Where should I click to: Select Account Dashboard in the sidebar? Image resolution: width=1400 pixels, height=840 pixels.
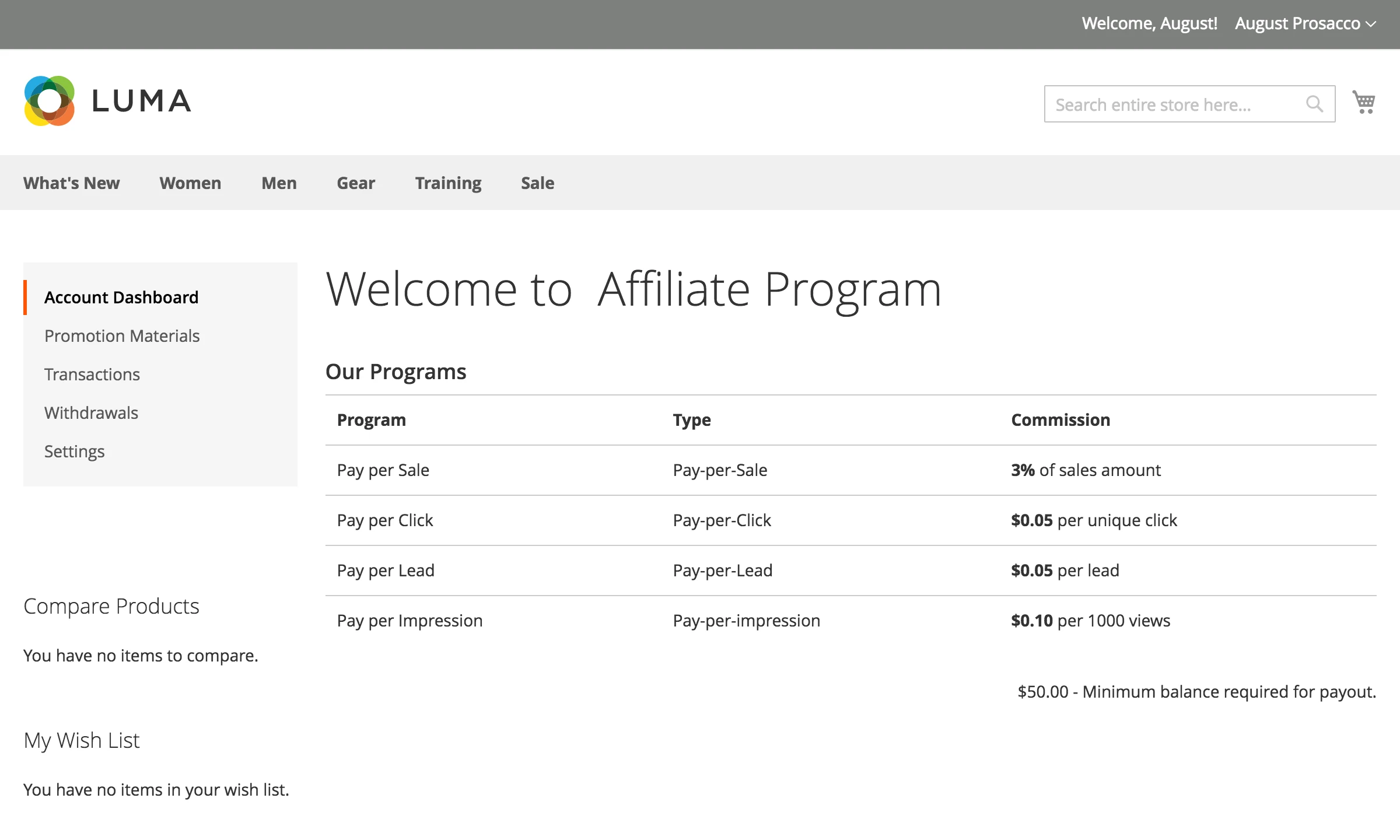[121, 297]
